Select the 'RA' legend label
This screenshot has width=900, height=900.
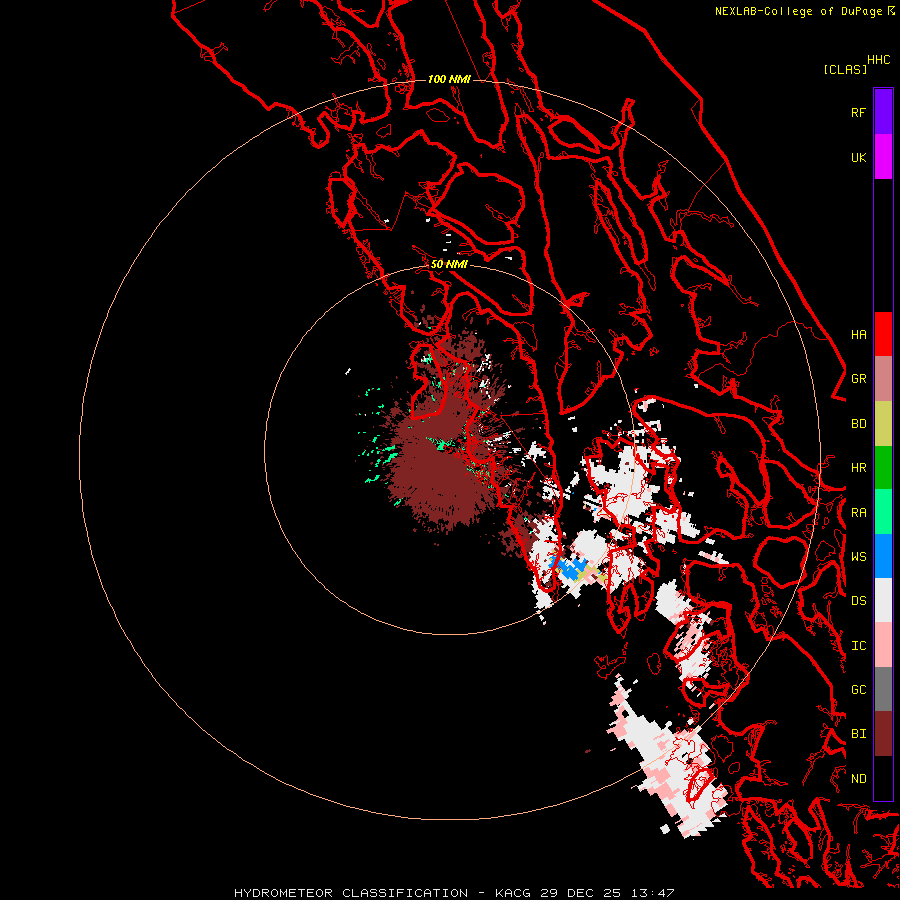pyautogui.click(x=858, y=512)
